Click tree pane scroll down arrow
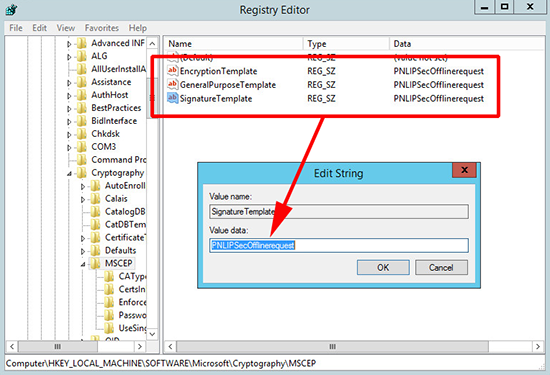 152,334
